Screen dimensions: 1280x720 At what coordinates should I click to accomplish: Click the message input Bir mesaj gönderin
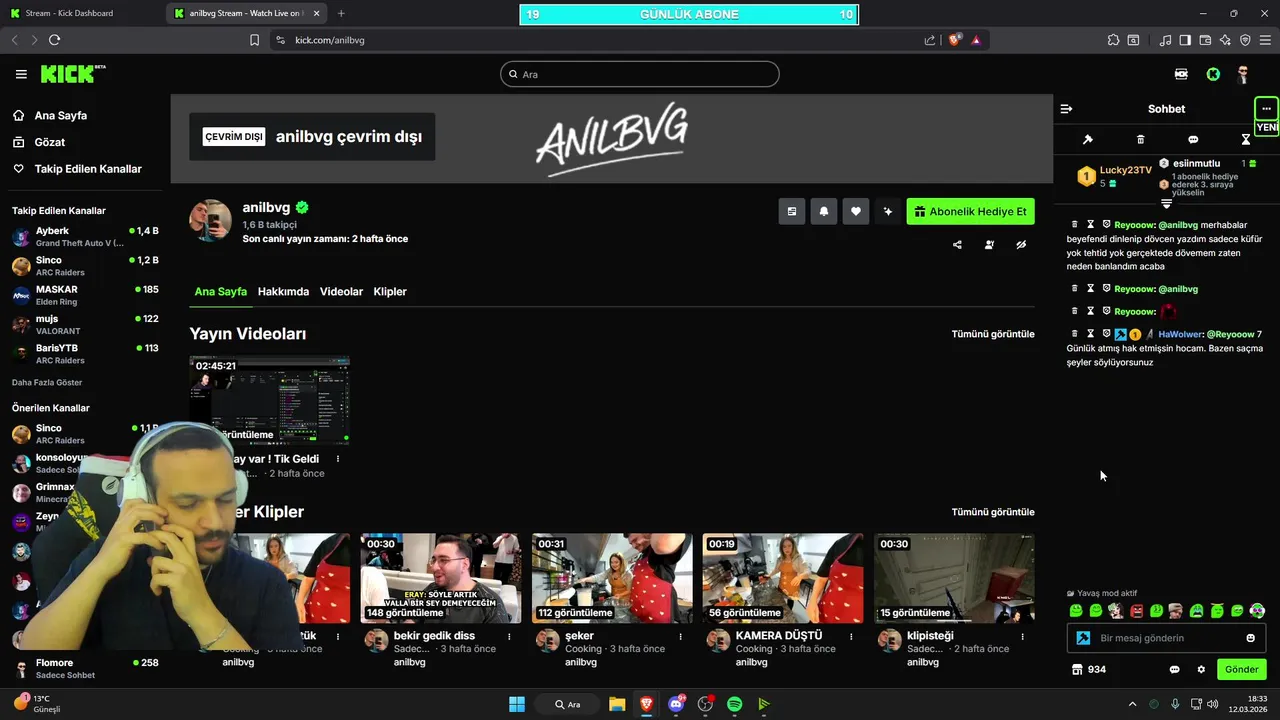pos(1166,638)
